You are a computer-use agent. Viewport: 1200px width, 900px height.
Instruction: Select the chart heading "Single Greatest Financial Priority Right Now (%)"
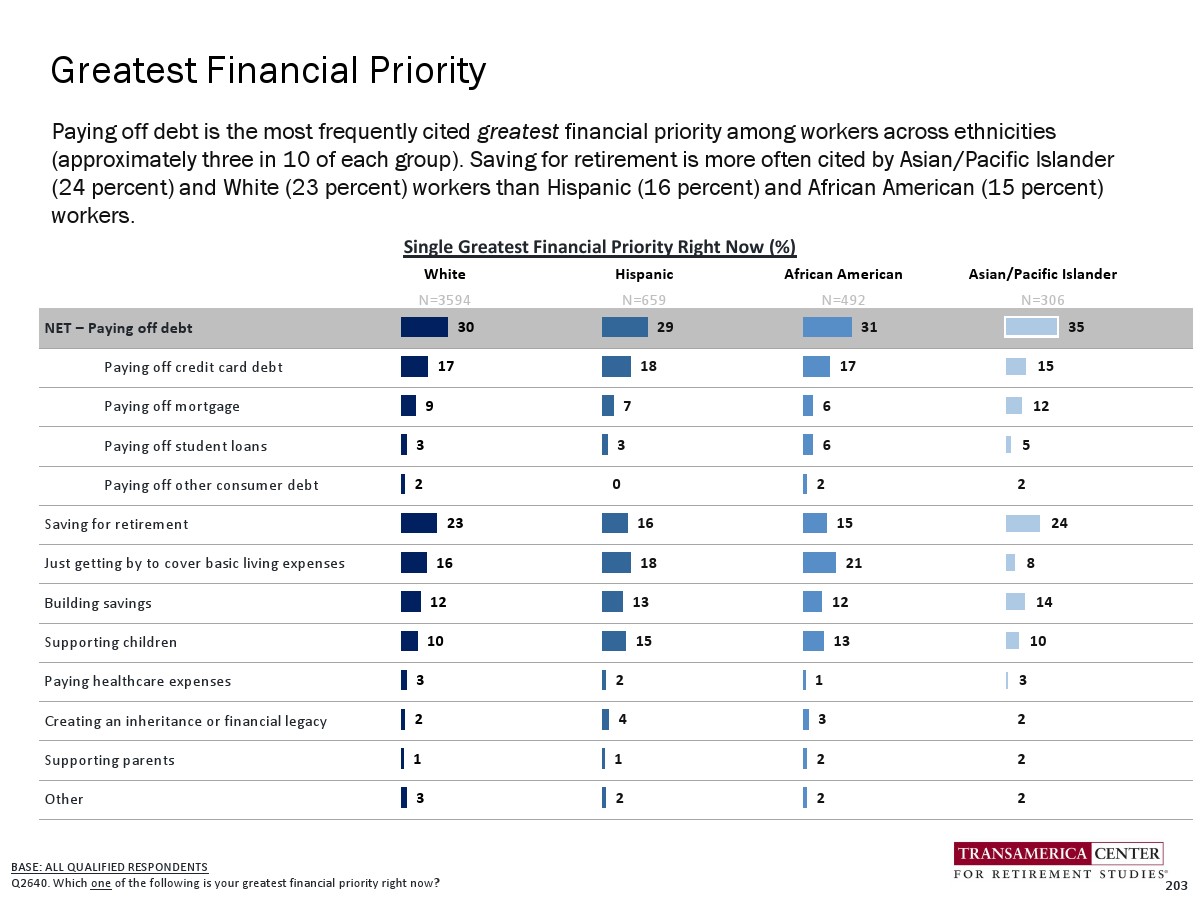click(x=599, y=246)
